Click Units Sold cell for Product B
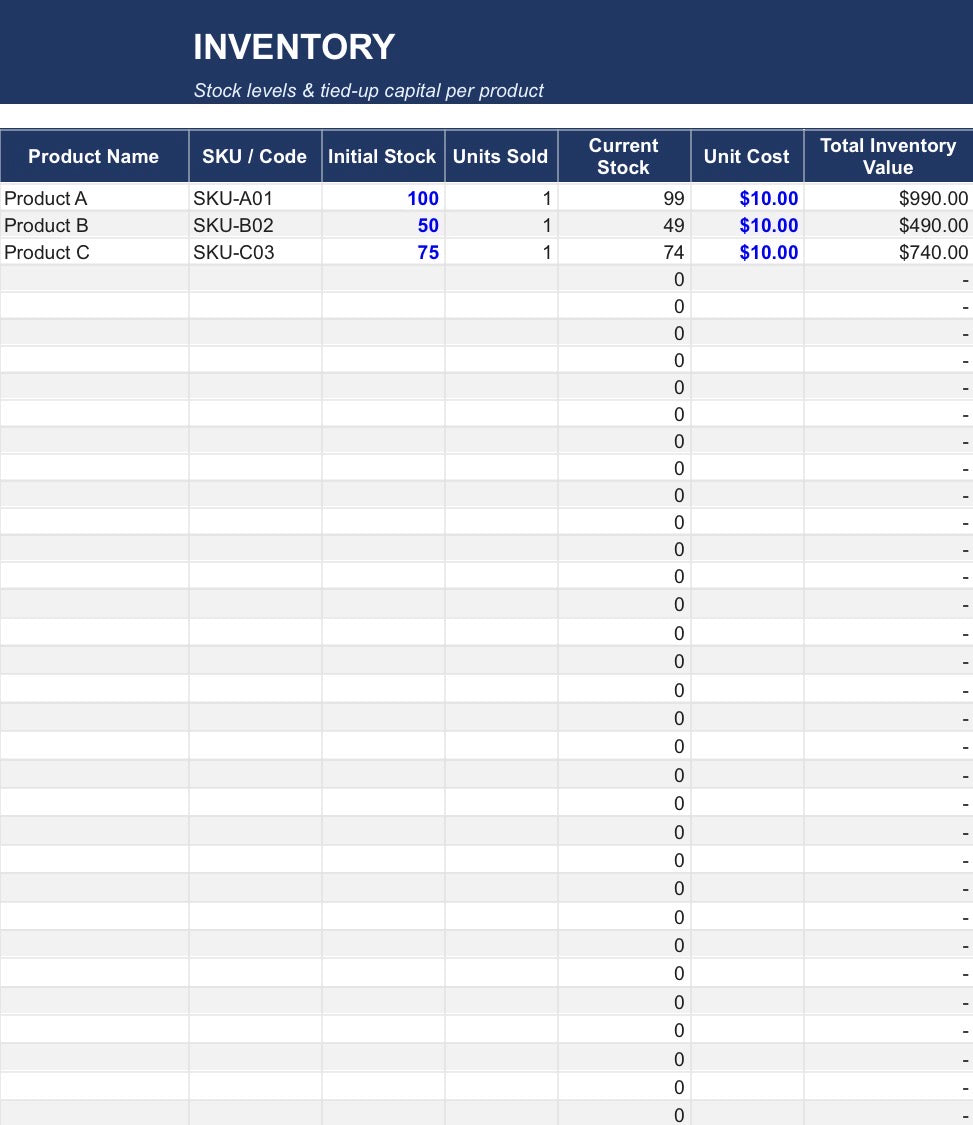The image size is (973, 1125). 501,225
